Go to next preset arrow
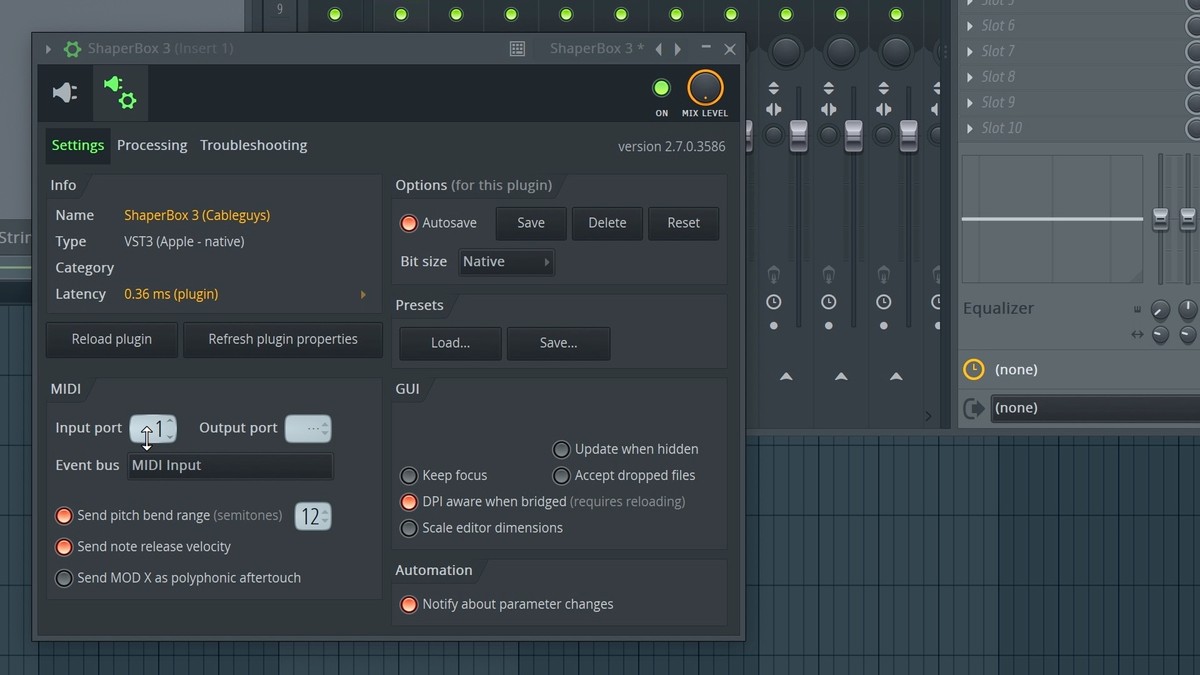The width and height of the screenshot is (1200, 675). 678,49
